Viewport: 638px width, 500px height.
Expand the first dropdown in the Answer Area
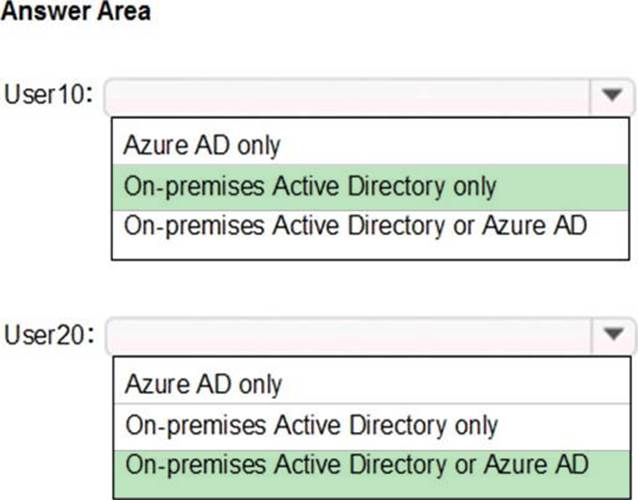[611, 96]
